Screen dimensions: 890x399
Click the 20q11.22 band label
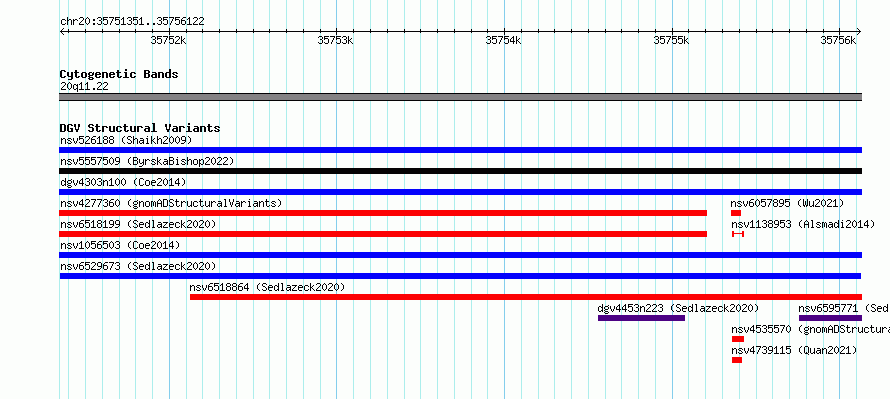[x=84, y=86]
